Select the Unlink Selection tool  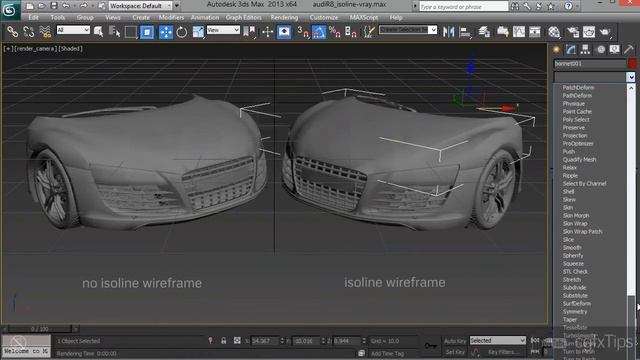(x=29, y=31)
